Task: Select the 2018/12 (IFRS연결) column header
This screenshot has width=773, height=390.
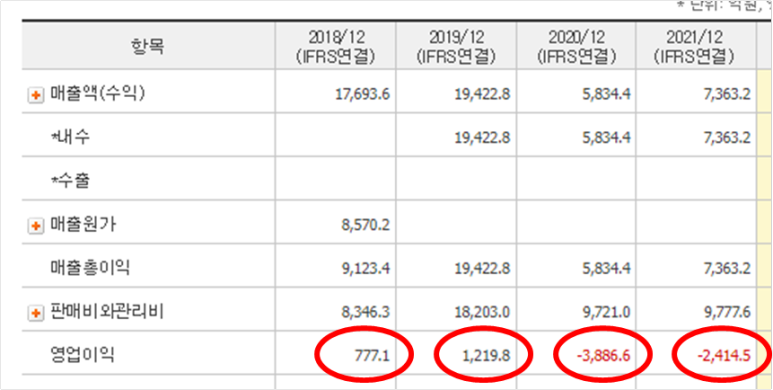Action: [x=336, y=46]
